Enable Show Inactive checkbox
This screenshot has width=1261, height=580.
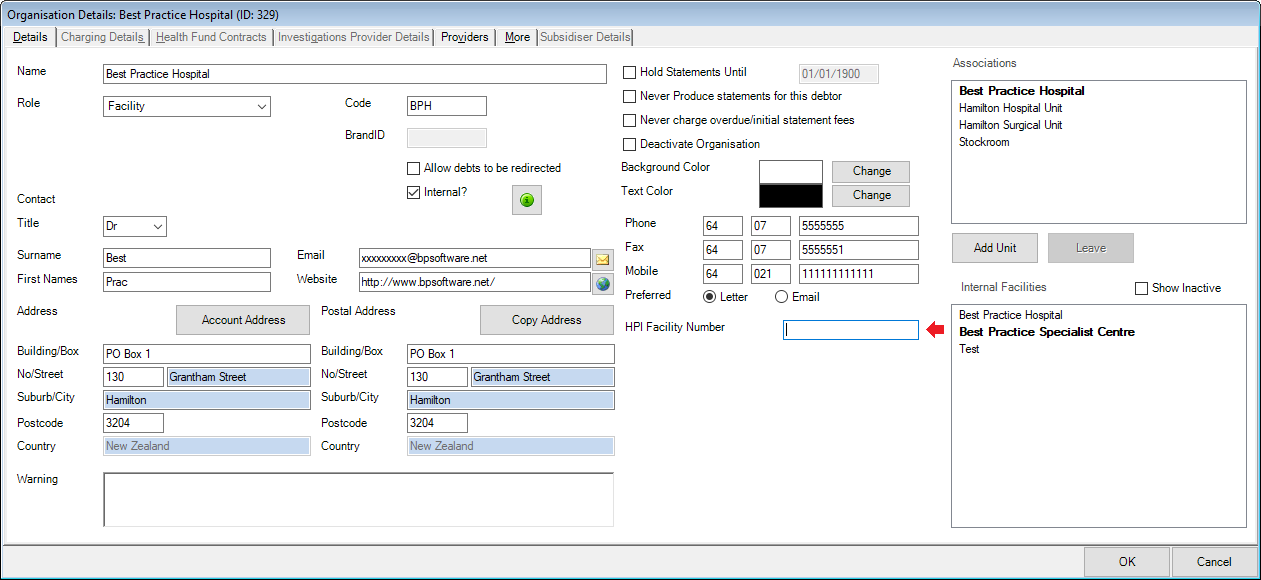click(x=1142, y=288)
